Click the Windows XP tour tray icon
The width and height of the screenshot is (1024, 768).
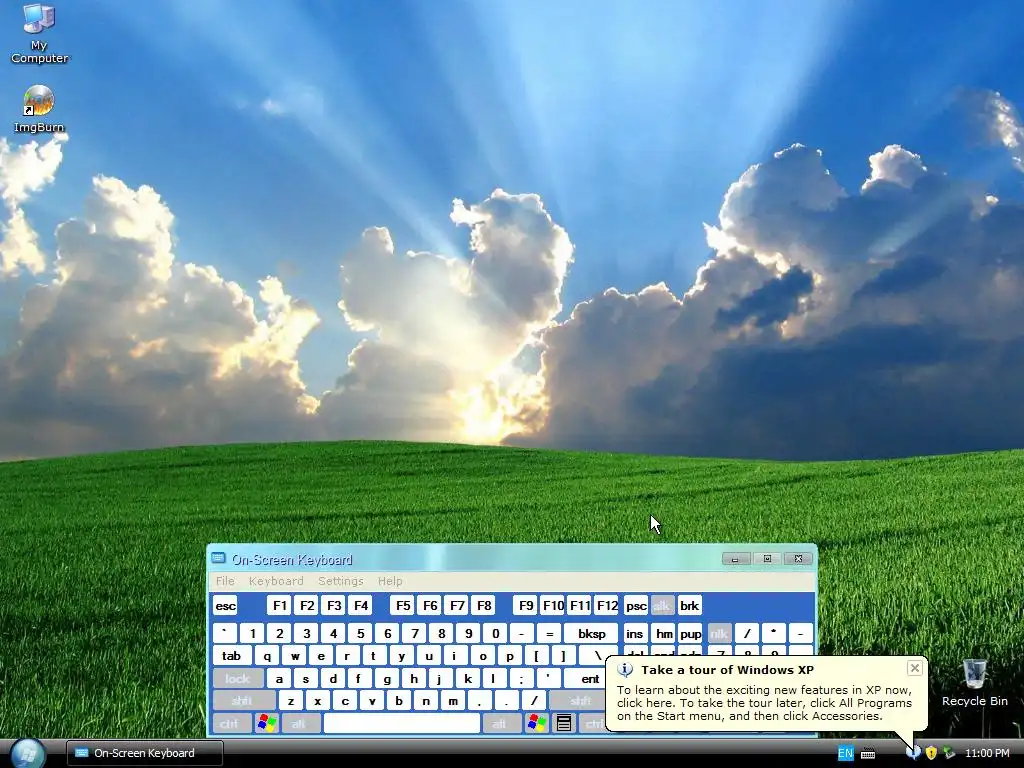click(914, 753)
